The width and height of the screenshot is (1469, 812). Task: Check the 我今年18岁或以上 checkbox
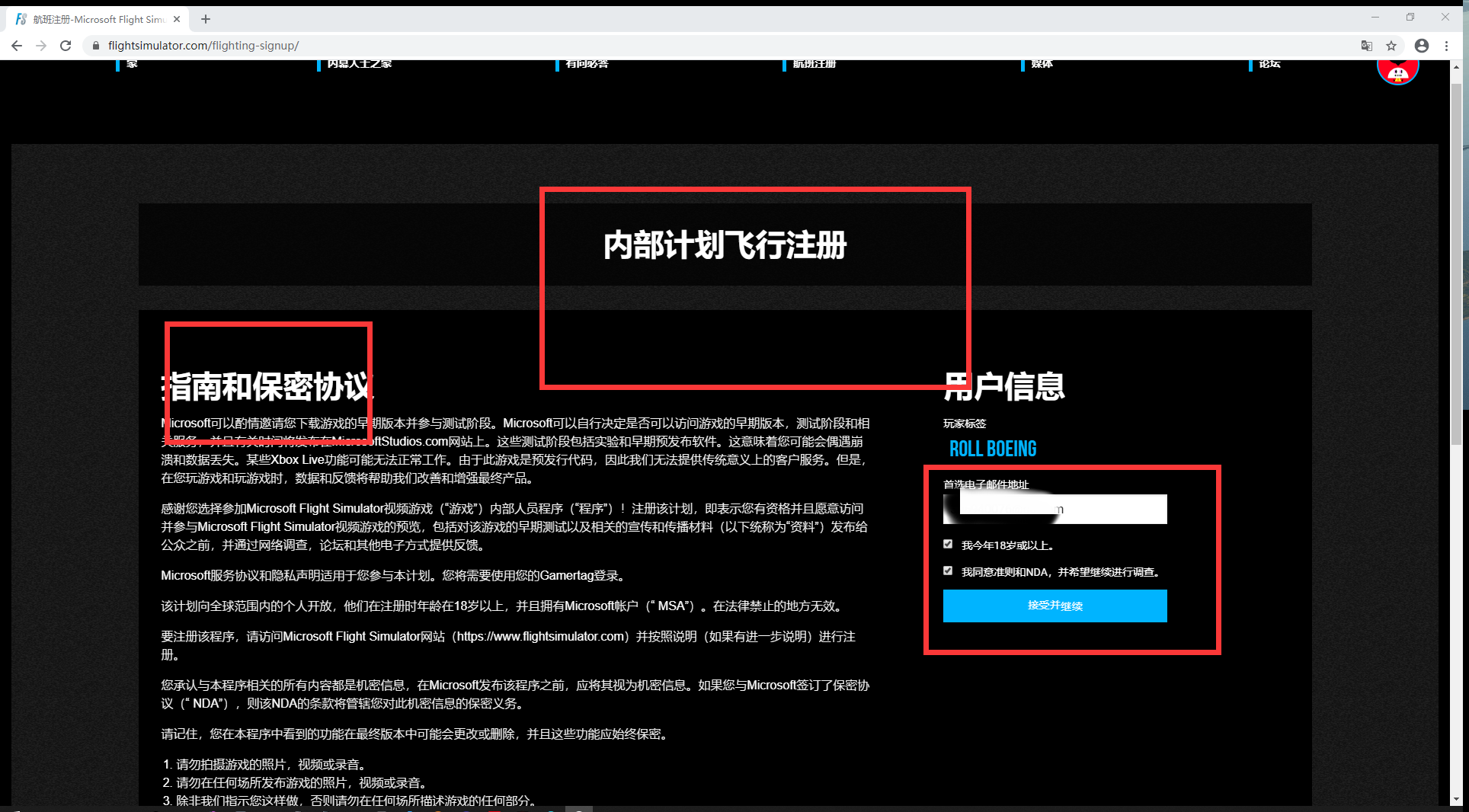click(x=947, y=544)
